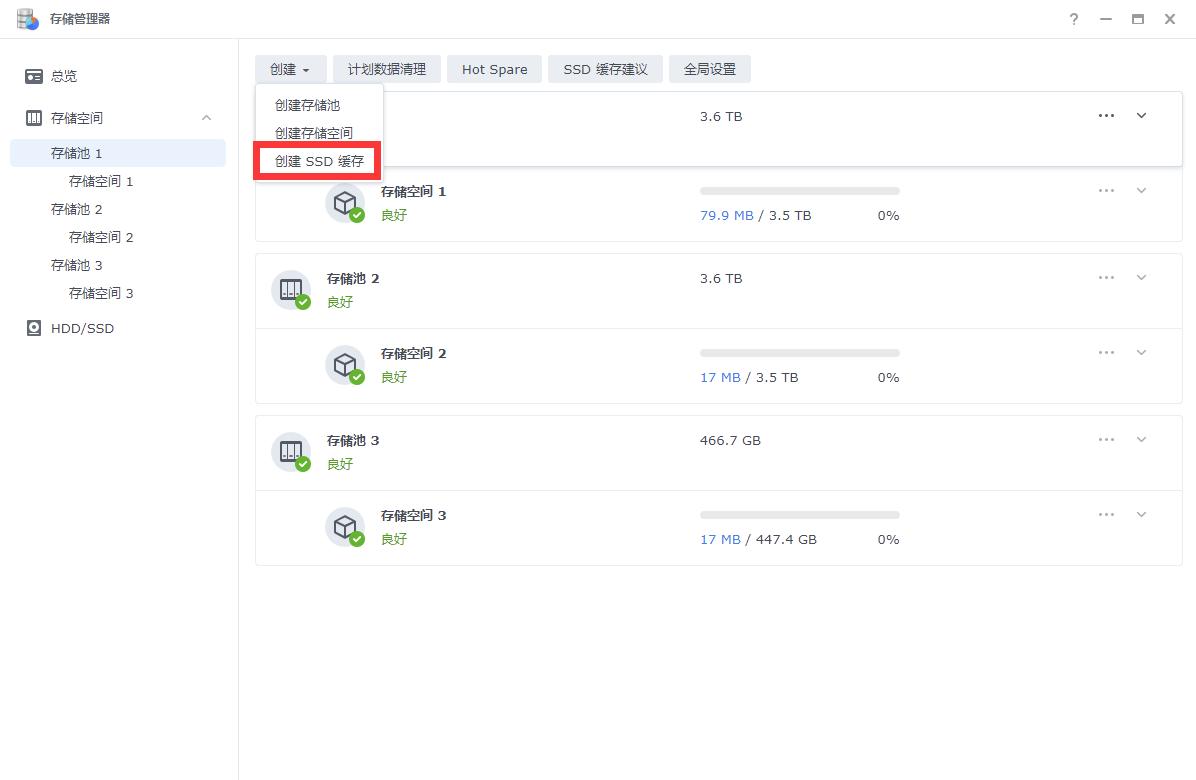1196x780 pixels.
Task: Click the SSD 缓存建议 button
Action: click(x=605, y=69)
